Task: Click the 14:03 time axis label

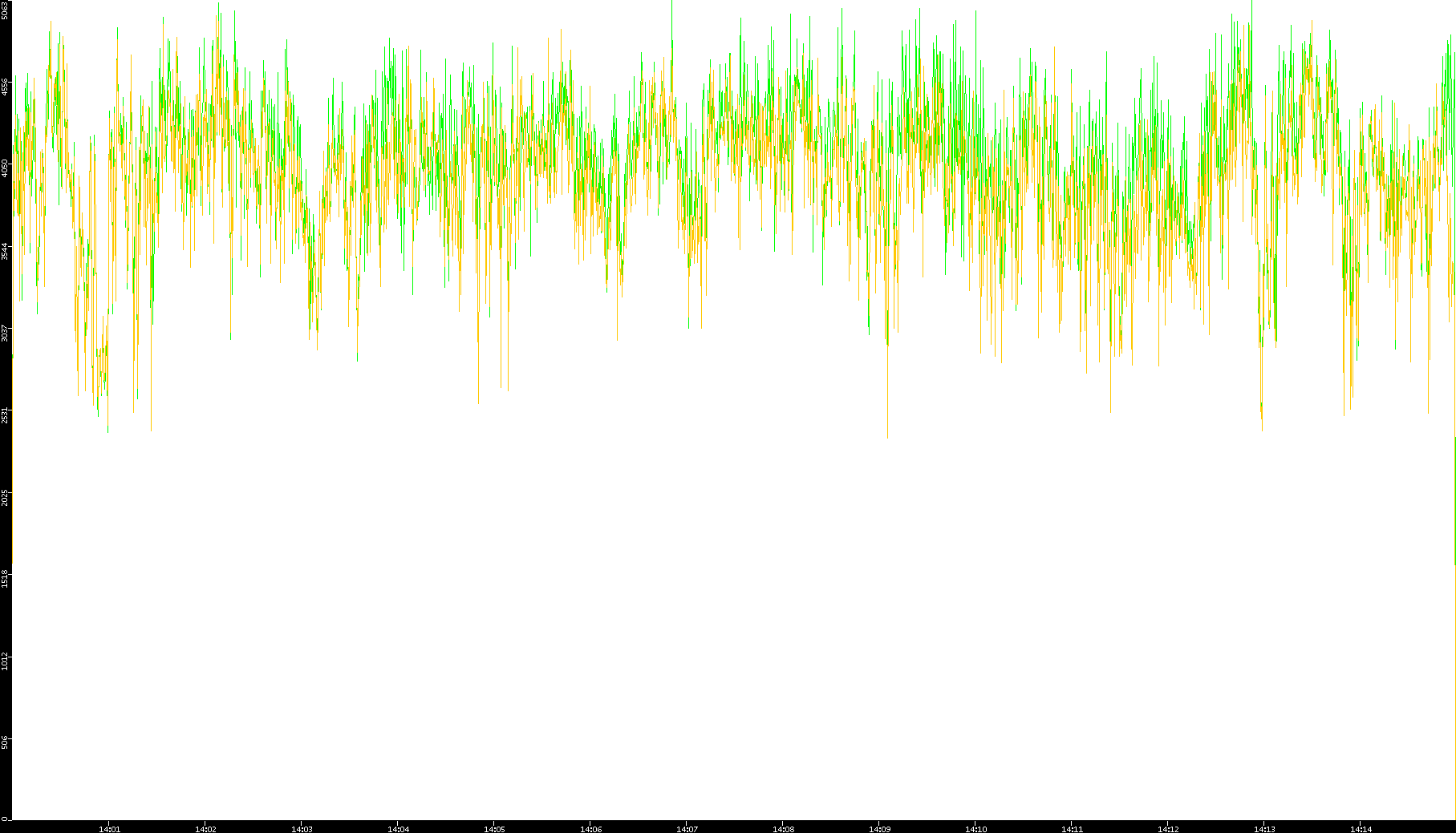Action: tap(302, 829)
